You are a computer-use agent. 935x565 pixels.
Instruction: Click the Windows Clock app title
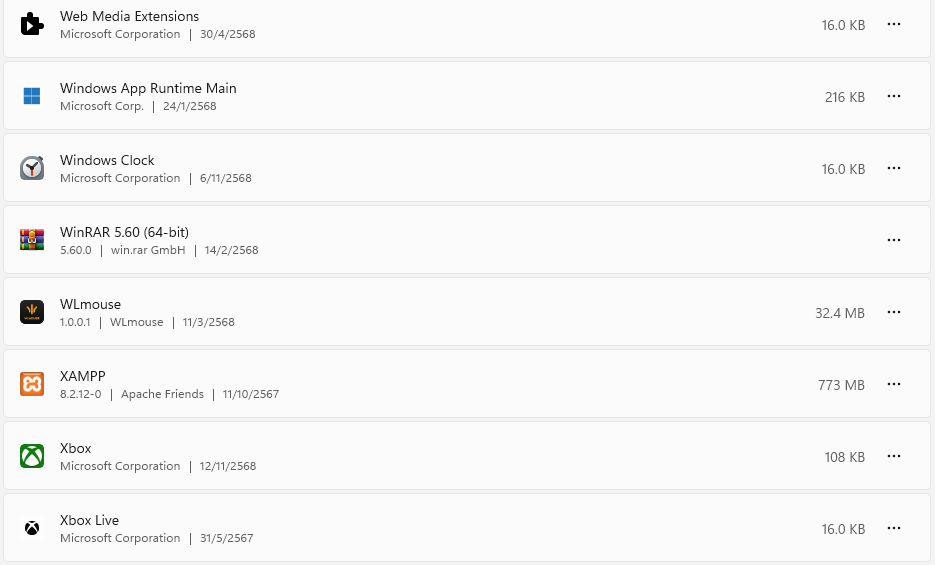click(x=107, y=160)
